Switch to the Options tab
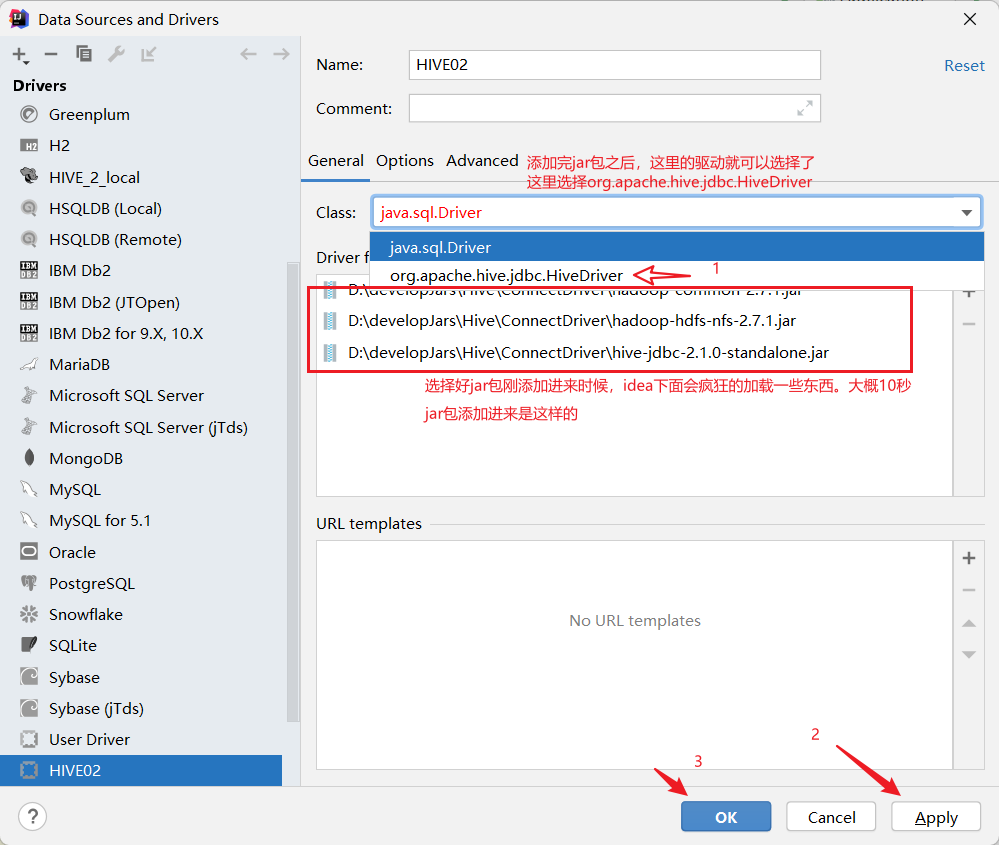The height and width of the screenshot is (845, 999). pos(404,160)
